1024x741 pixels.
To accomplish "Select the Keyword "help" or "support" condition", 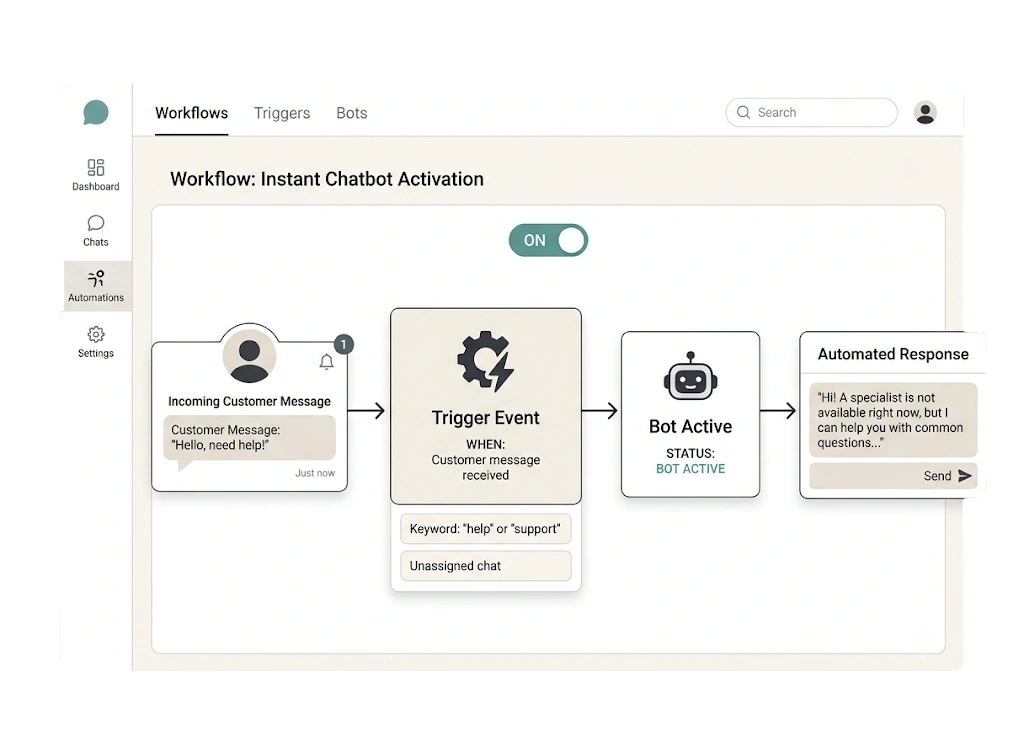I will pos(485,529).
